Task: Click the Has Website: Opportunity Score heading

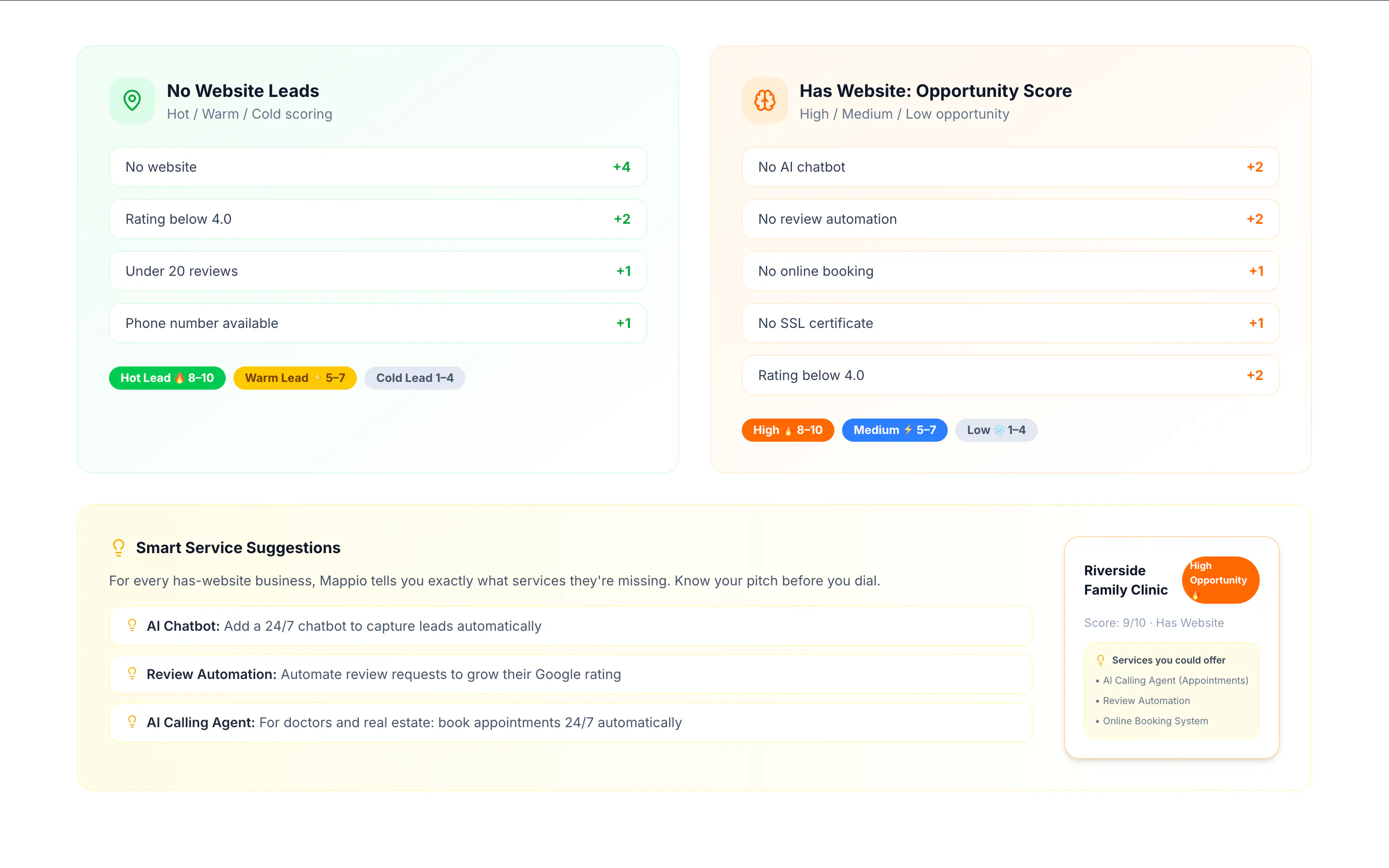Action: [x=936, y=91]
